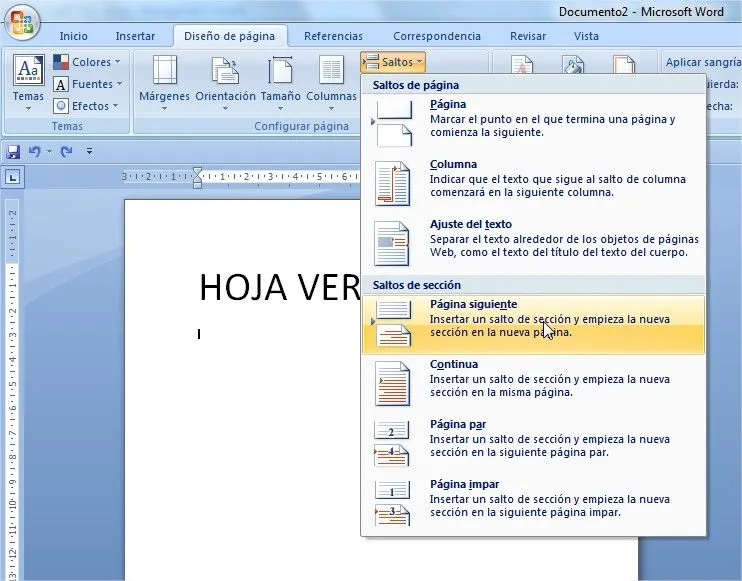
Task: Select the Diseño de página tab
Action: [230, 36]
